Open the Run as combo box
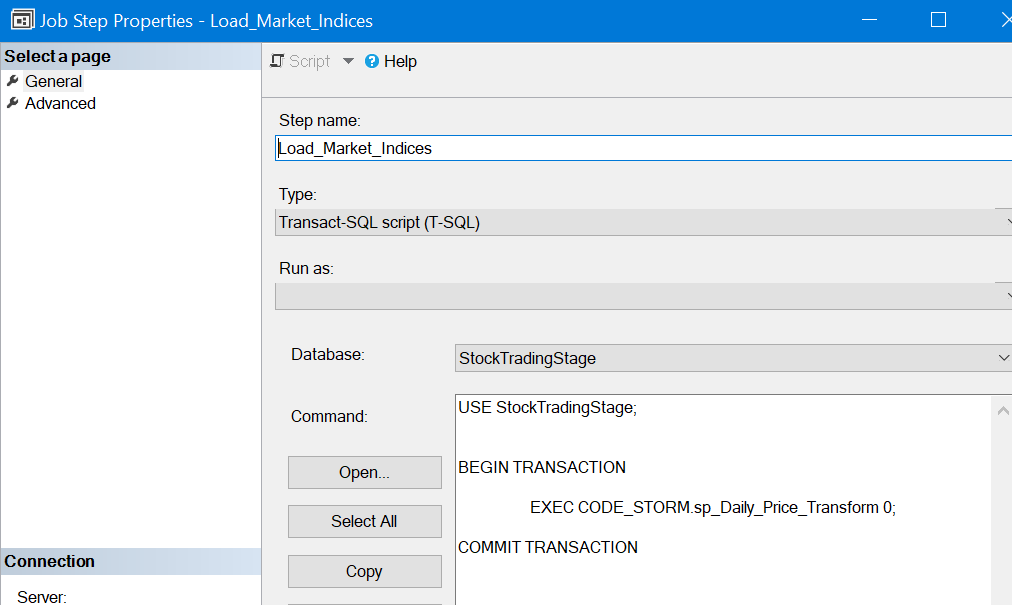1012x605 pixels. click(x=643, y=296)
